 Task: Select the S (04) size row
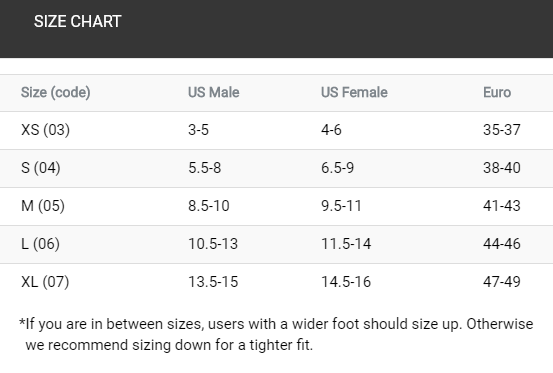pos(276,169)
